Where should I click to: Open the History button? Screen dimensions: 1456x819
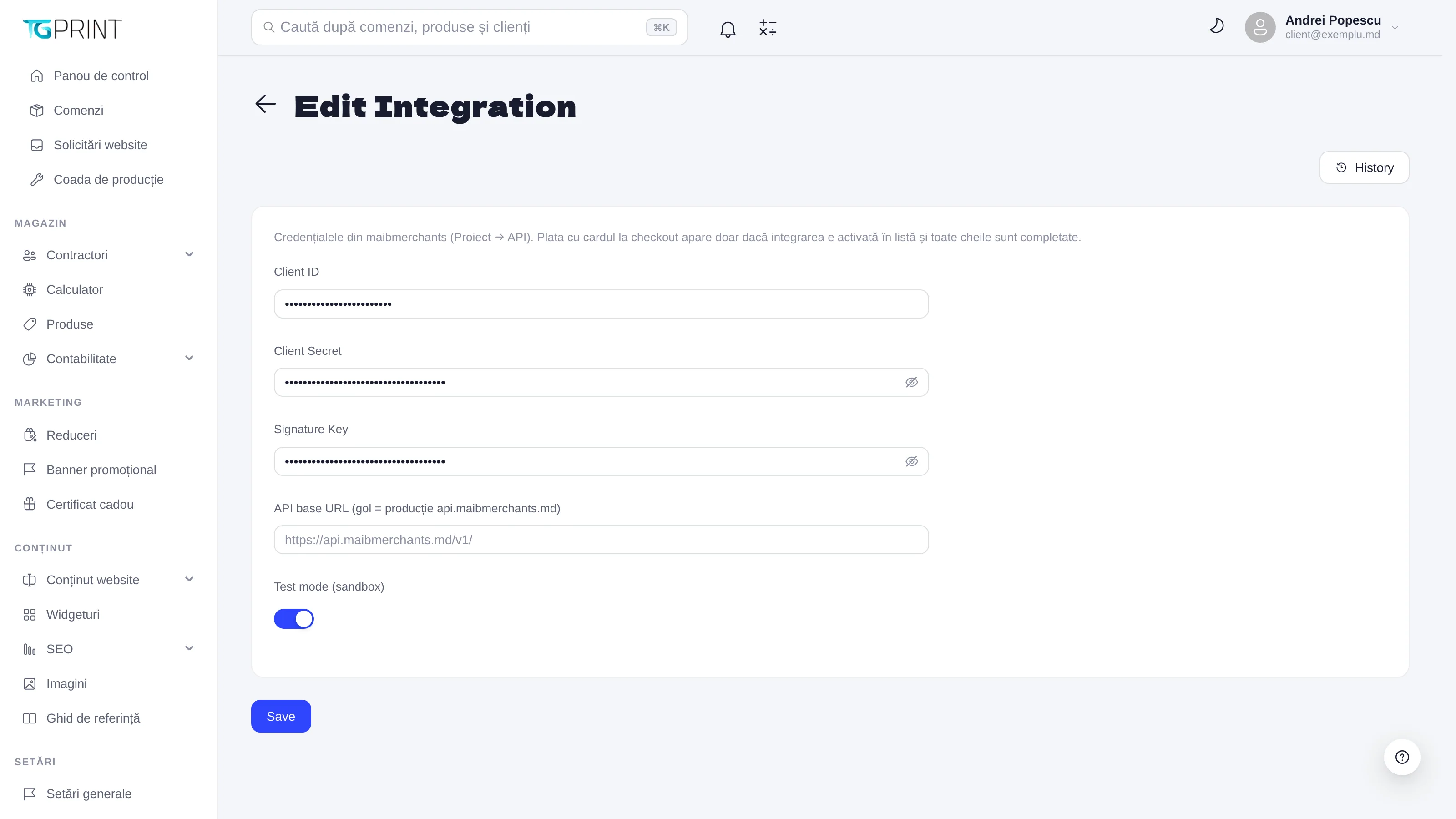(x=1364, y=167)
